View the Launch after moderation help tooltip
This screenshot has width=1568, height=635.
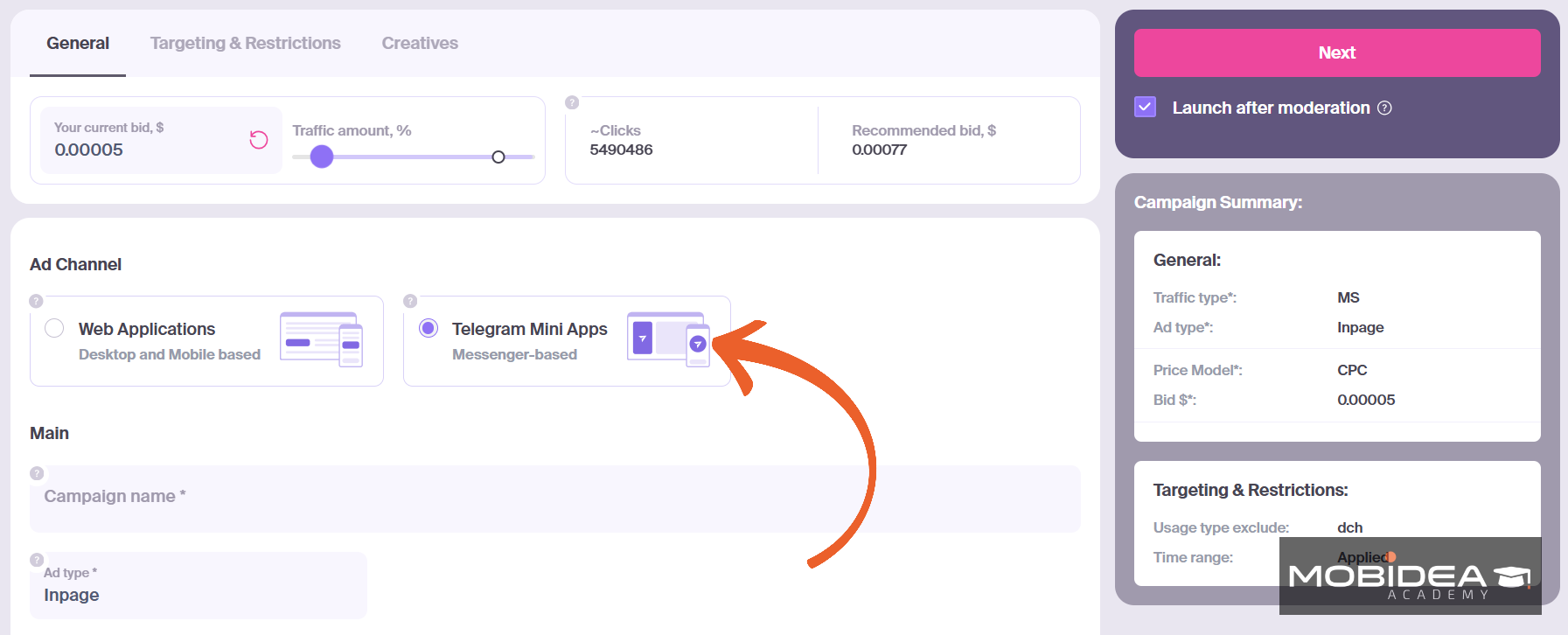[x=1384, y=108]
